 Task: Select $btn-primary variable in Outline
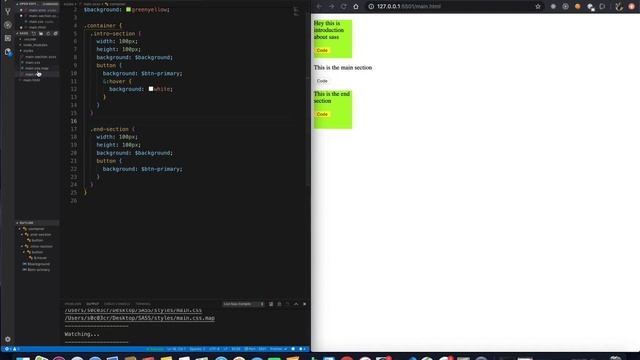click(37, 270)
